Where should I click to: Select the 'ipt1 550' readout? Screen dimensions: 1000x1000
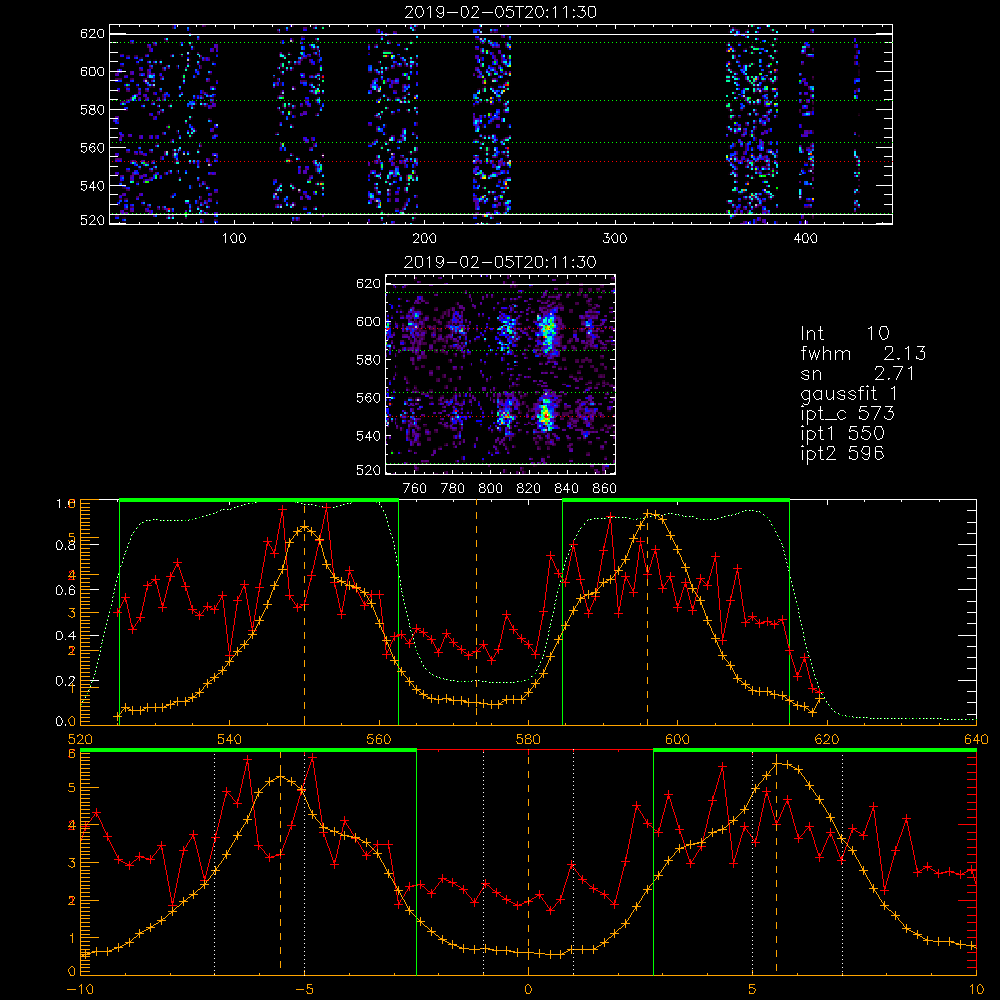click(842, 434)
